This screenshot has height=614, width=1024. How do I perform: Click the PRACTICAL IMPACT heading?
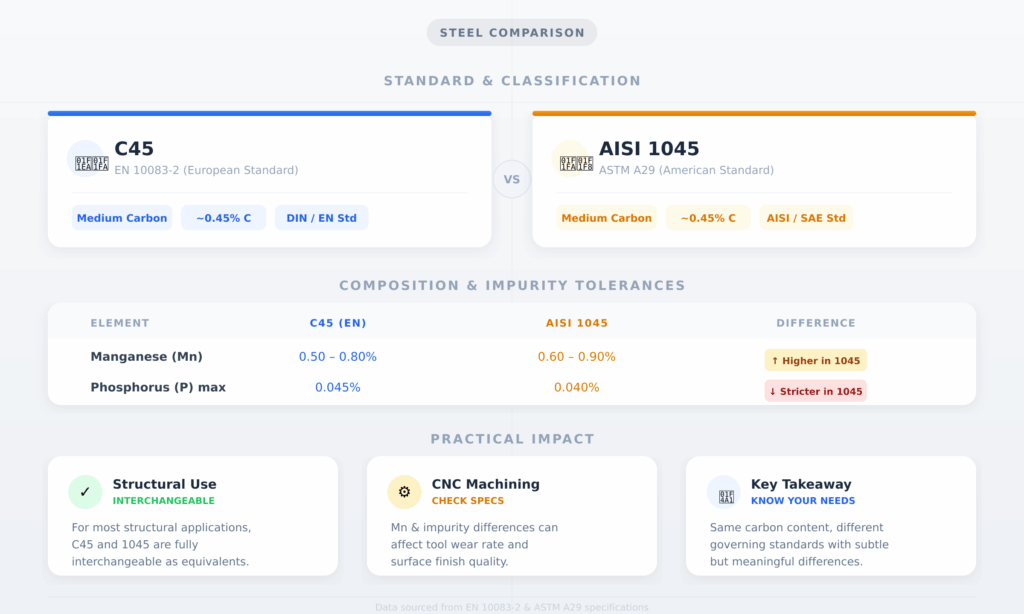point(512,439)
